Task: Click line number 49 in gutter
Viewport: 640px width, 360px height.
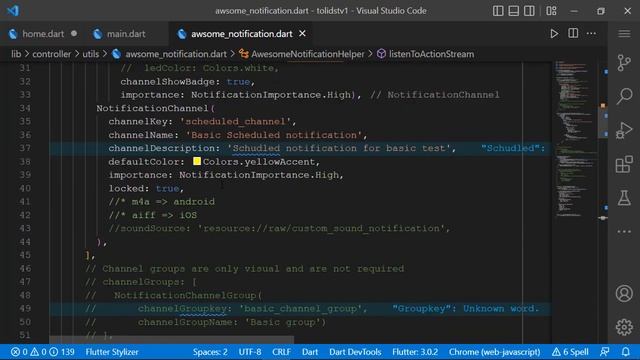Action: [25, 309]
